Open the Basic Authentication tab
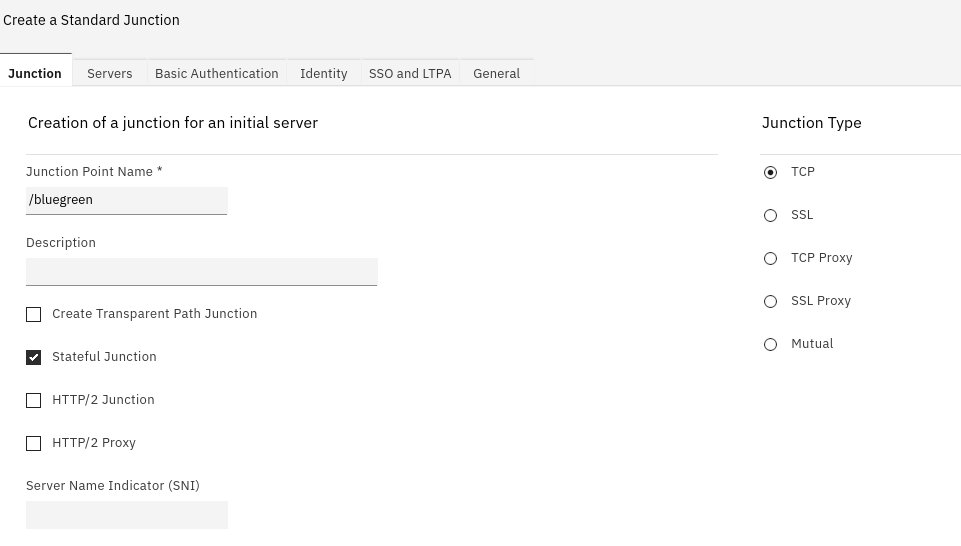The height and width of the screenshot is (546, 961). [x=216, y=73]
